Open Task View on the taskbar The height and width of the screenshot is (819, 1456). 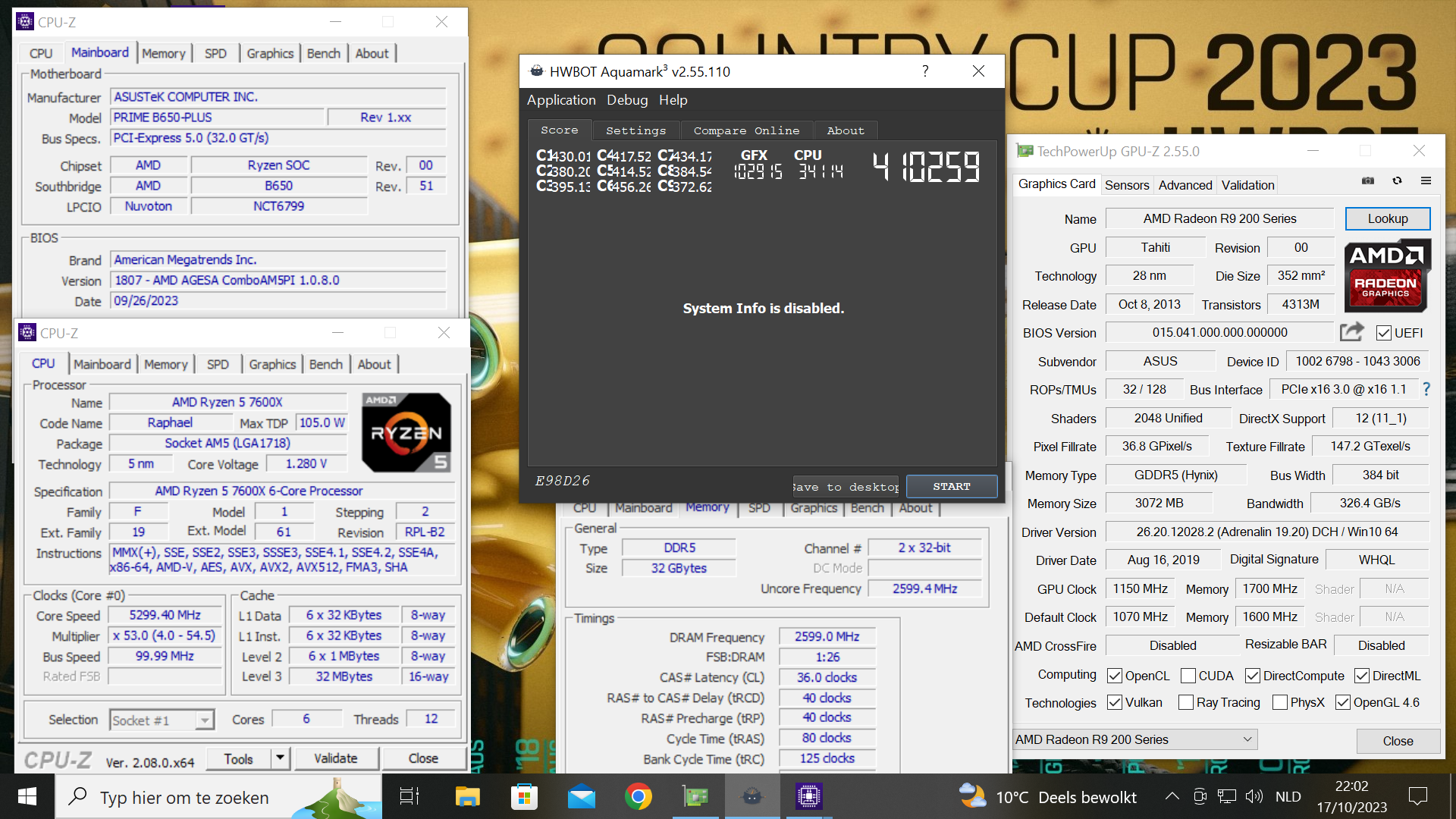(x=409, y=796)
